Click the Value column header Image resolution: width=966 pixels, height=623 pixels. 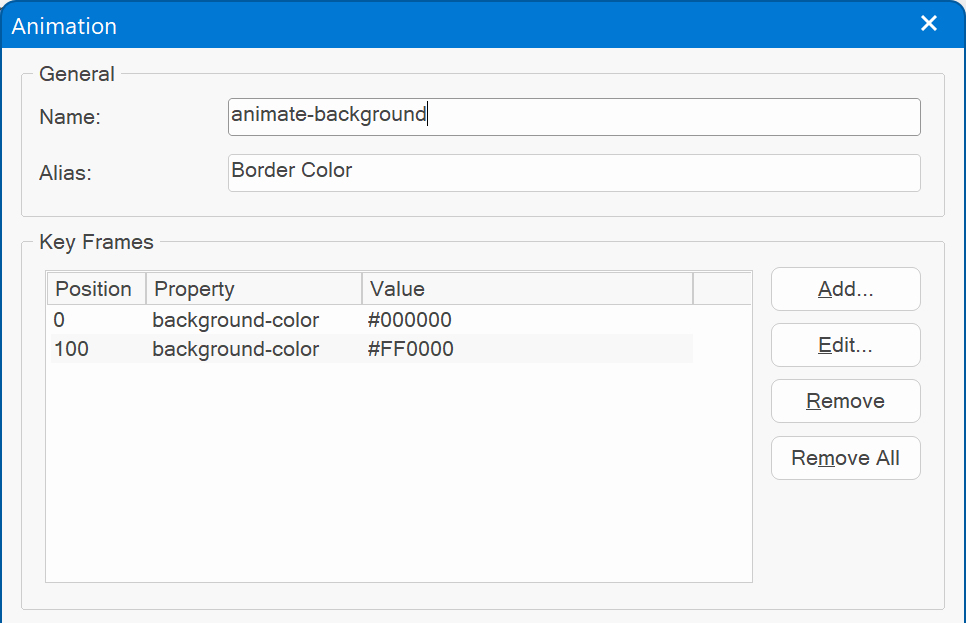526,289
